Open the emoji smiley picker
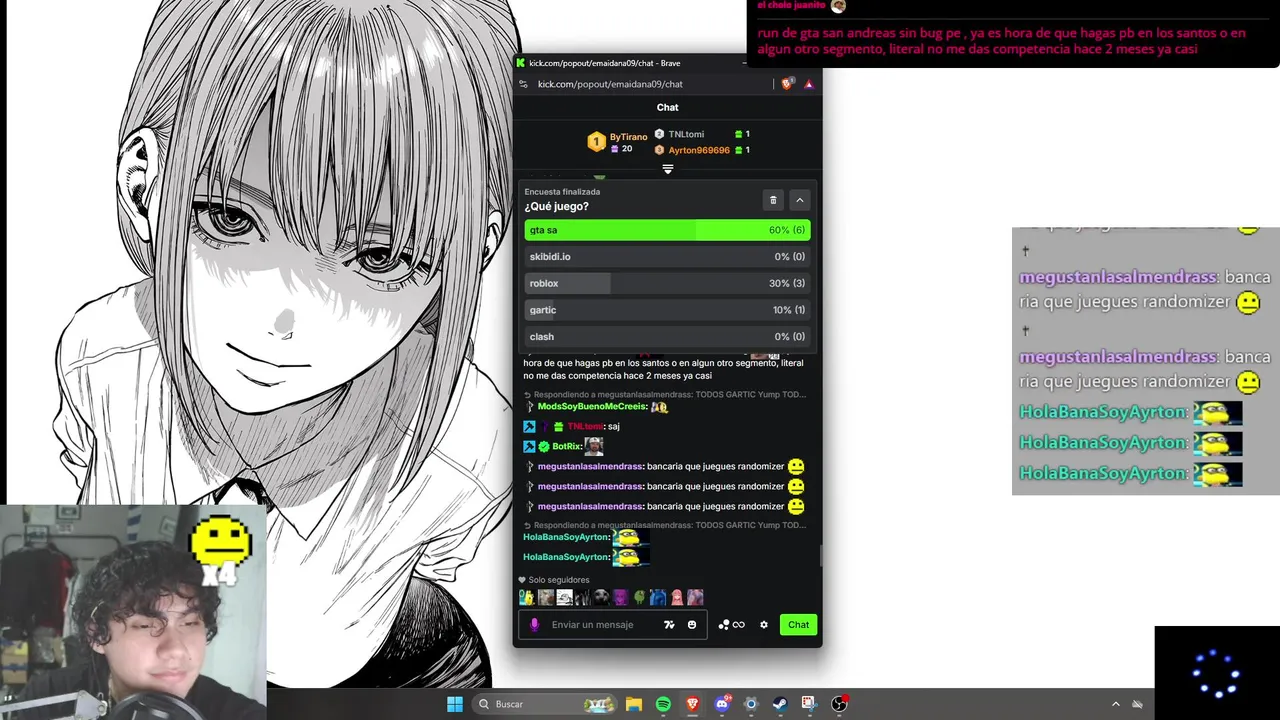The image size is (1280, 720). coord(692,625)
